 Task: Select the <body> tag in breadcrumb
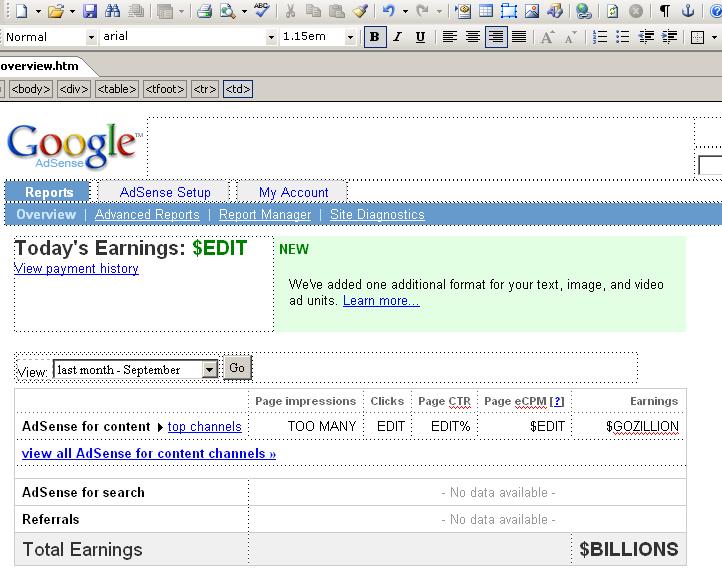coord(31,89)
